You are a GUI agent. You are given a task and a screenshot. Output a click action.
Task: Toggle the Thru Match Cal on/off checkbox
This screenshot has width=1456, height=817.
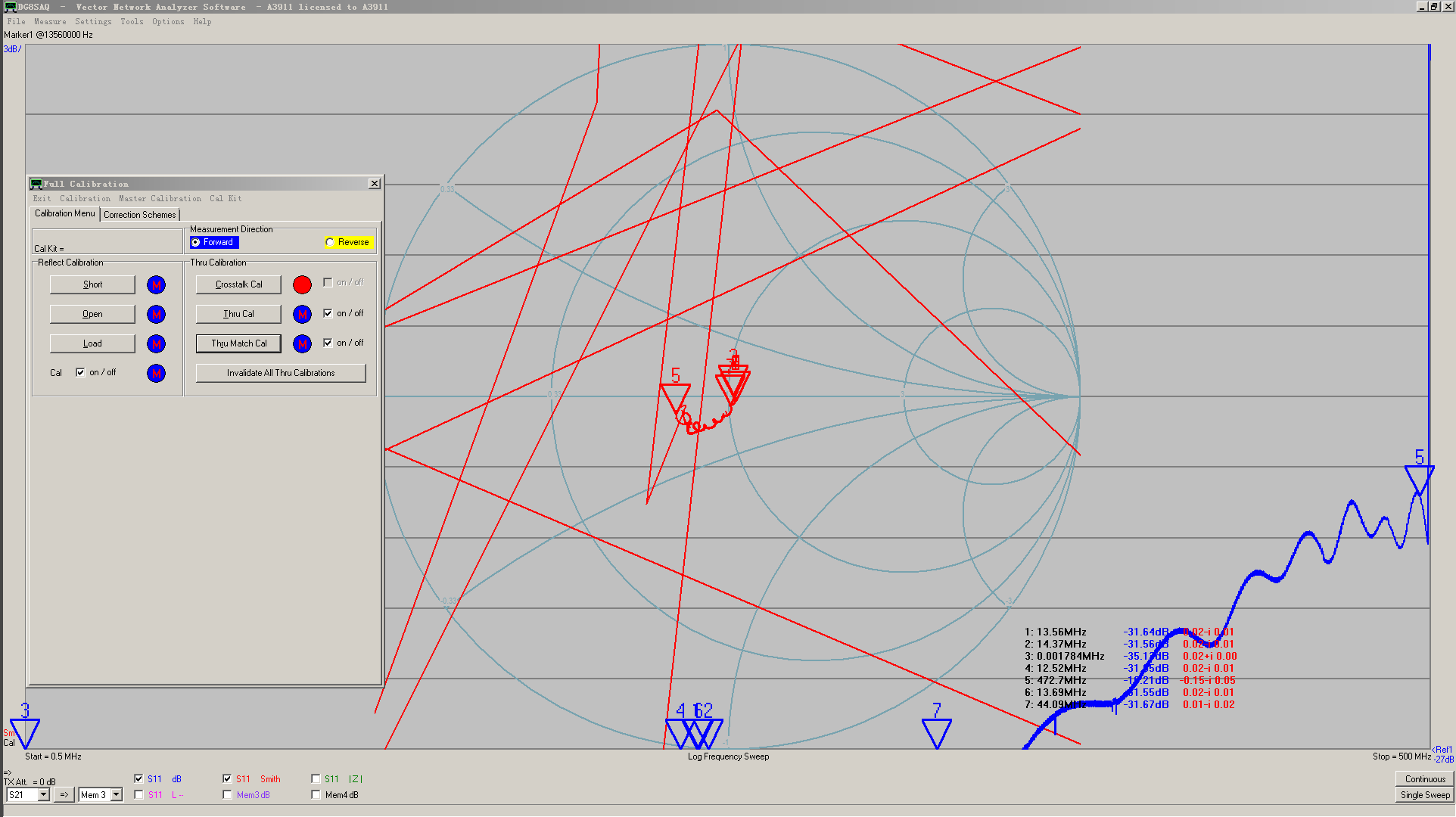[328, 343]
